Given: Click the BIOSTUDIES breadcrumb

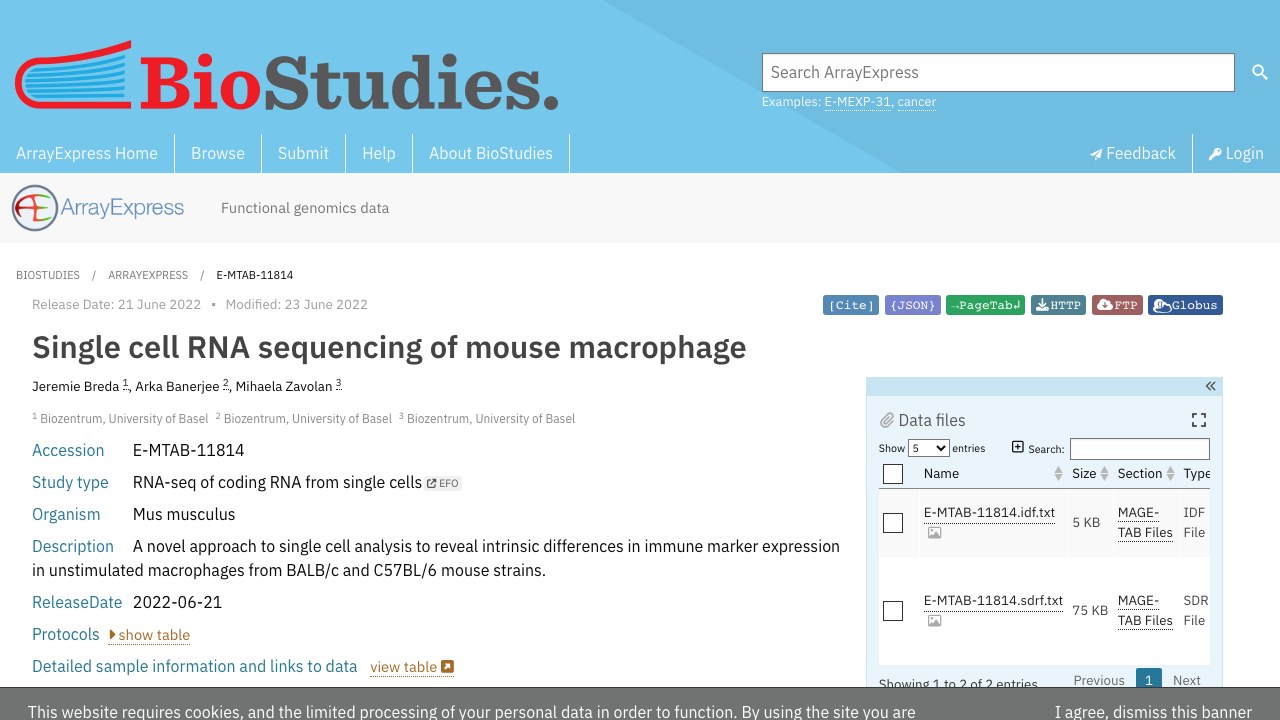Looking at the screenshot, I should pos(48,275).
